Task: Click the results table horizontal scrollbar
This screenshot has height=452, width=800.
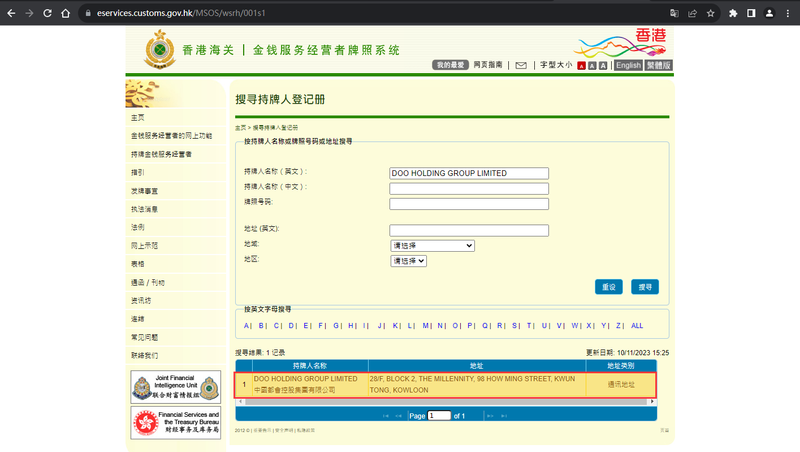Action: pos(446,402)
